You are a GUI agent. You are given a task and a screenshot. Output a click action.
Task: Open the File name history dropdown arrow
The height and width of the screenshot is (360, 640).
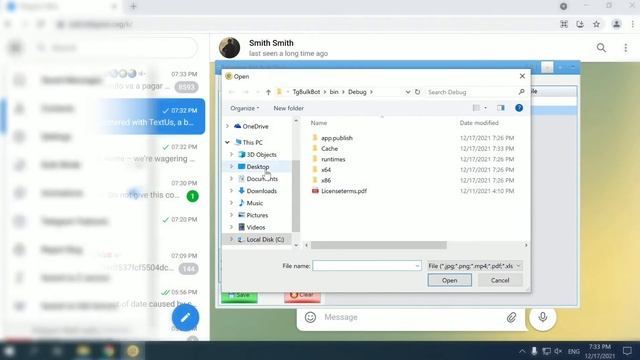point(417,266)
